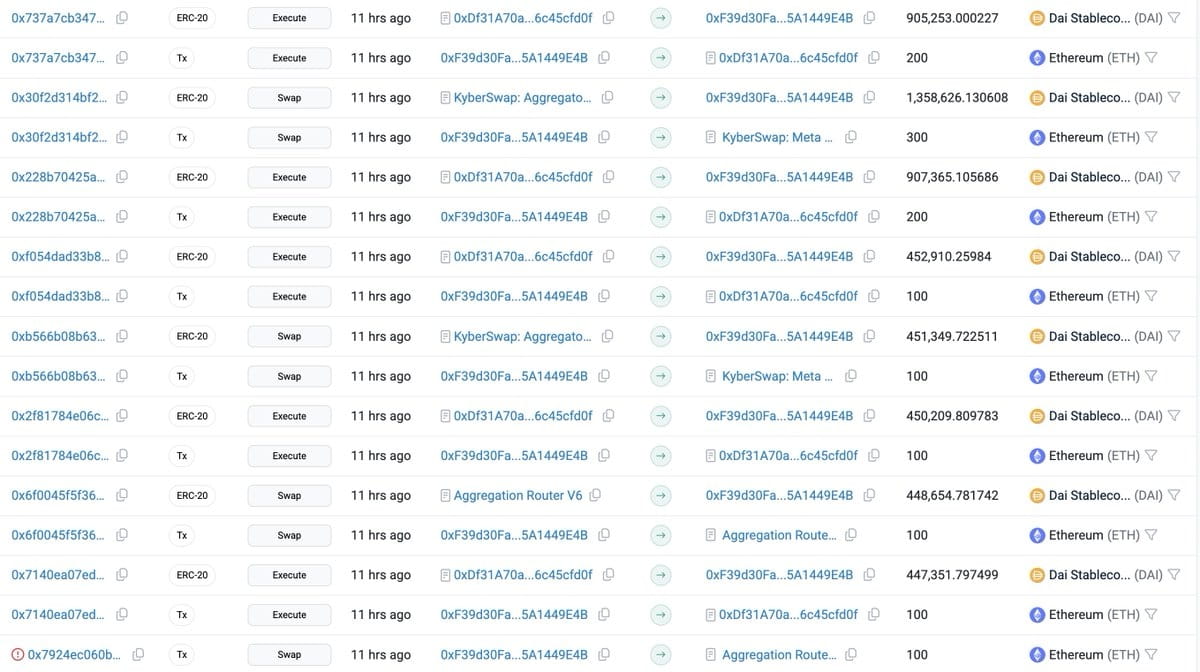Viewport: 1200px width, 672px height.
Task: Click contract icon beside KyberSwap: Aggregato in 451,349.722511 row
Action: point(446,336)
